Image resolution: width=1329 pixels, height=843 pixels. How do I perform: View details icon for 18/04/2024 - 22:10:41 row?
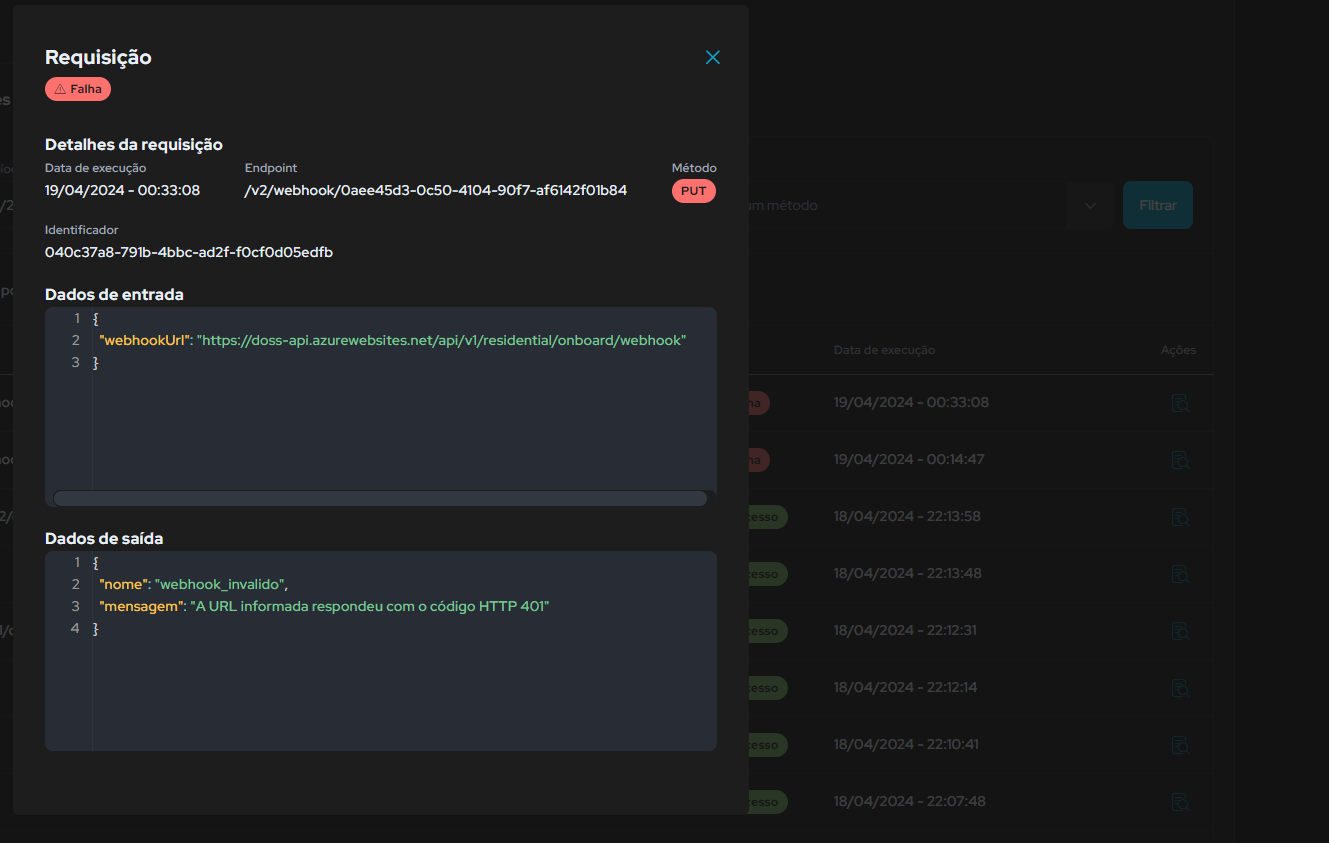click(x=1180, y=745)
